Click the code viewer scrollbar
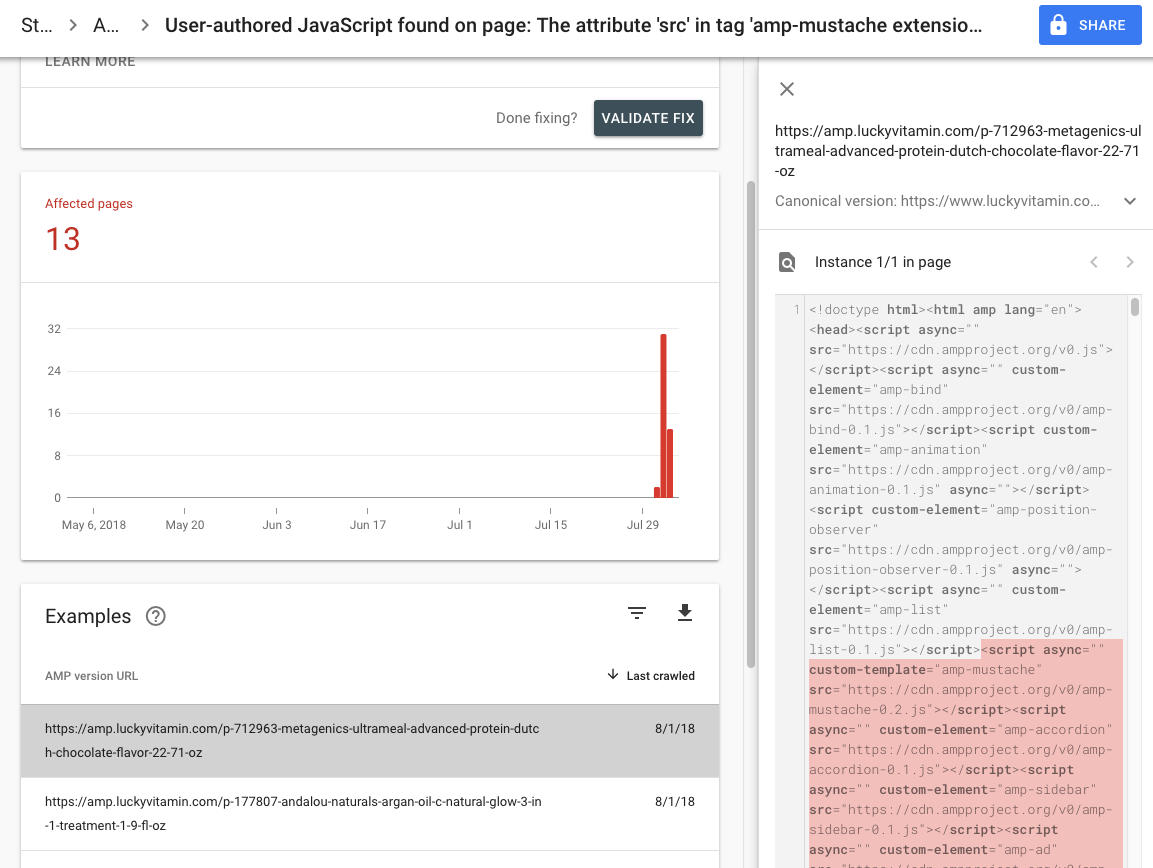 point(1135,306)
